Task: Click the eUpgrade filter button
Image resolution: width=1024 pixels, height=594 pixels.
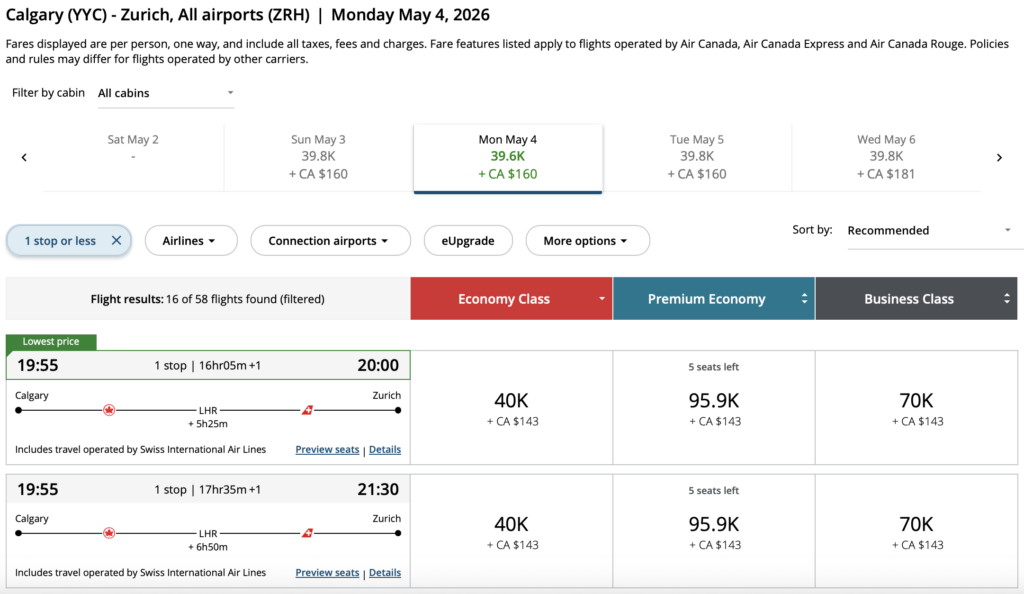Action: (468, 241)
